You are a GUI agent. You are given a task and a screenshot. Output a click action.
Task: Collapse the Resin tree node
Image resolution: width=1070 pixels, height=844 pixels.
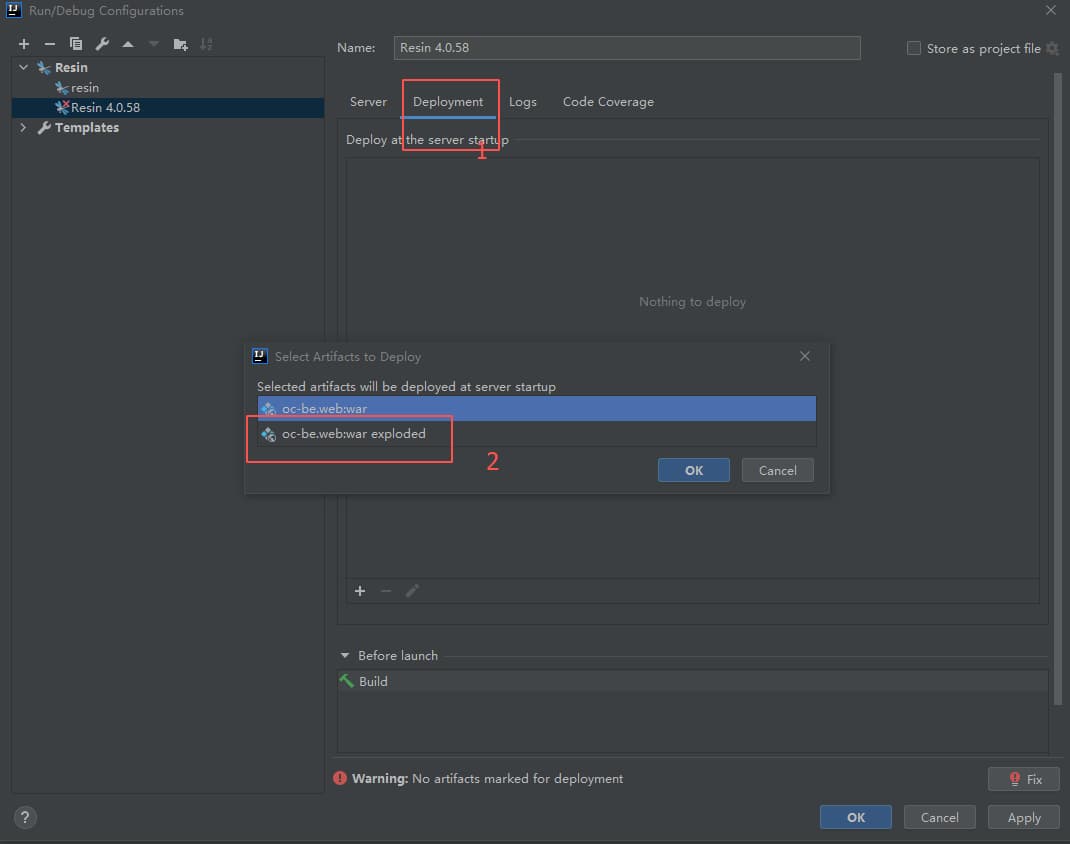(24, 68)
